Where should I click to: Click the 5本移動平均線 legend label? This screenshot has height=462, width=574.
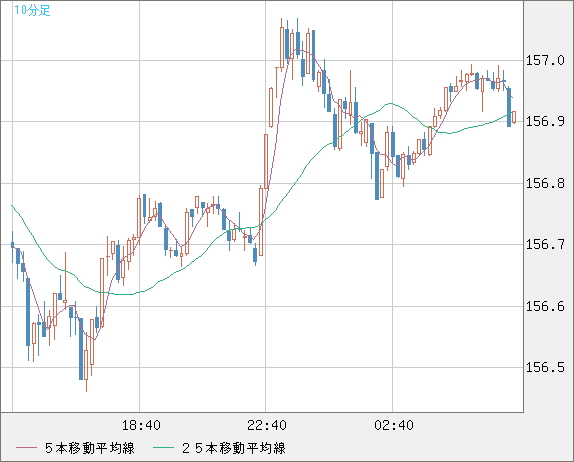point(90,448)
